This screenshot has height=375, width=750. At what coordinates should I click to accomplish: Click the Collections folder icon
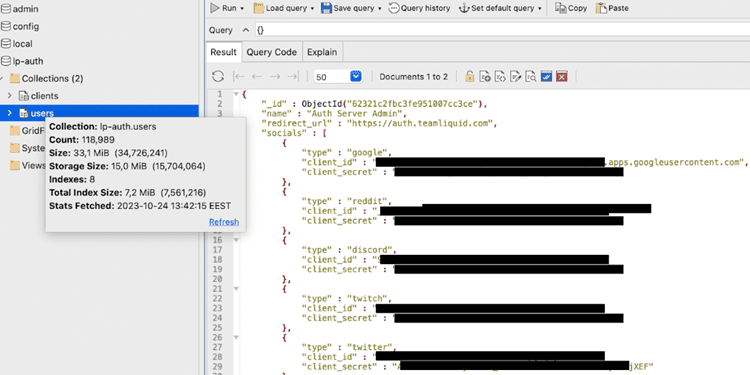pyautogui.click(x=15, y=78)
